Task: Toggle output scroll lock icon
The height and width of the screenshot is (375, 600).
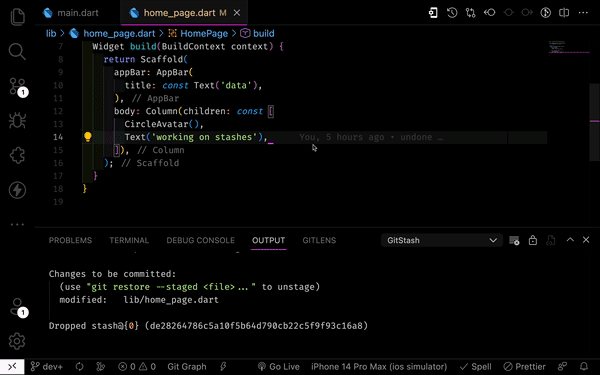Action: (533, 240)
